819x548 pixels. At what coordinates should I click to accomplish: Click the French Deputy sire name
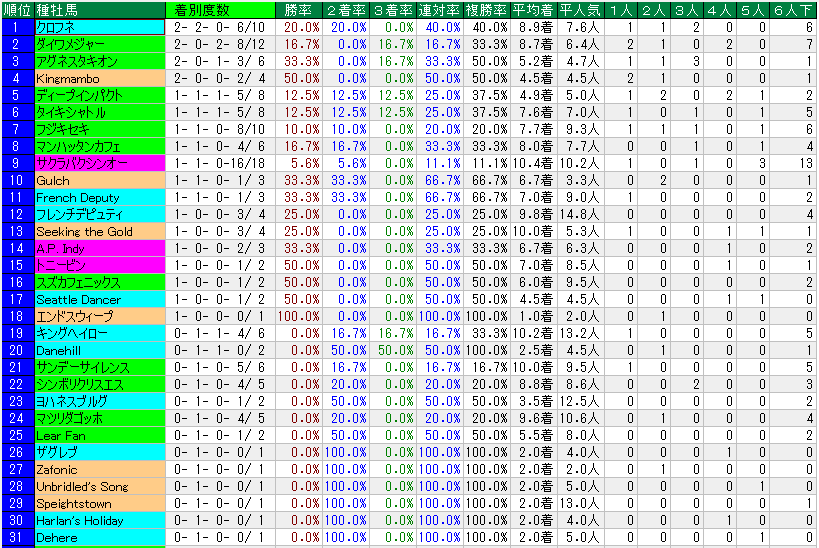click(100, 197)
